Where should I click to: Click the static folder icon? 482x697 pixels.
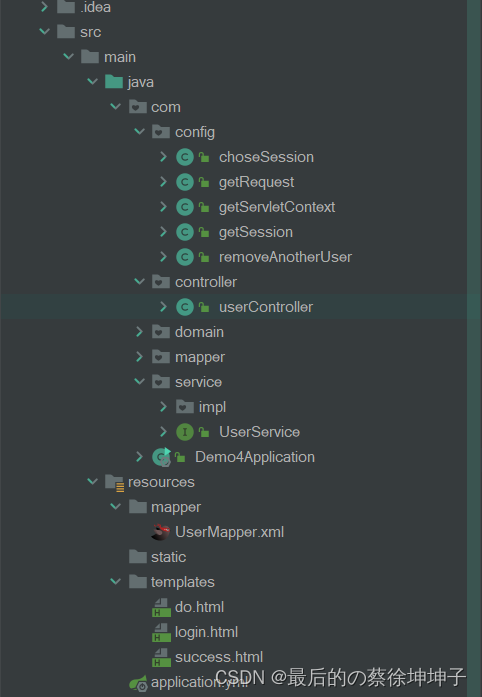tap(138, 557)
